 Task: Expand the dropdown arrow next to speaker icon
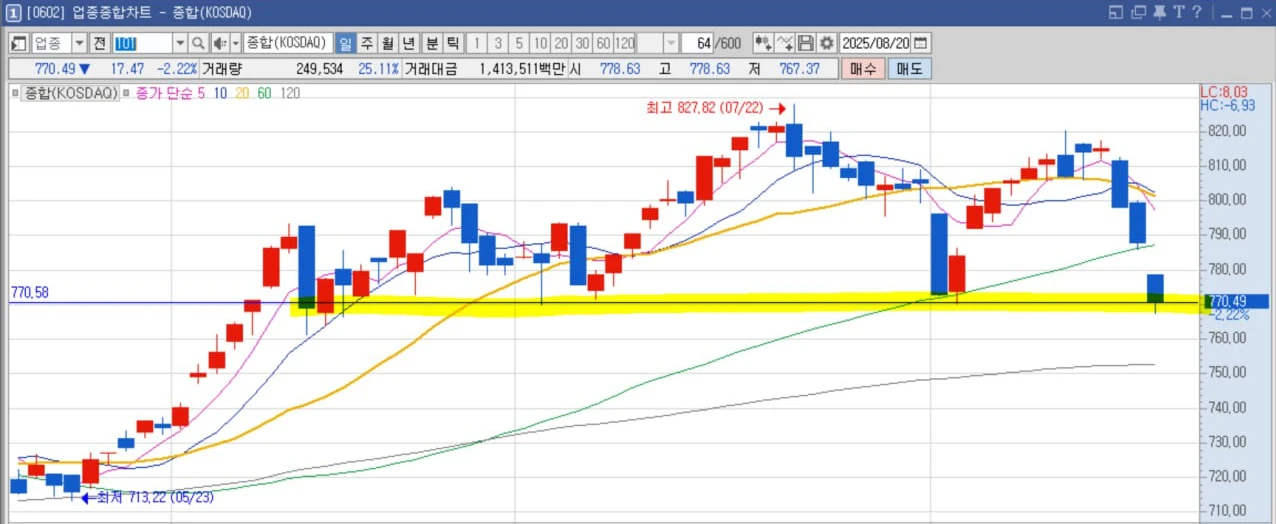click(236, 44)
